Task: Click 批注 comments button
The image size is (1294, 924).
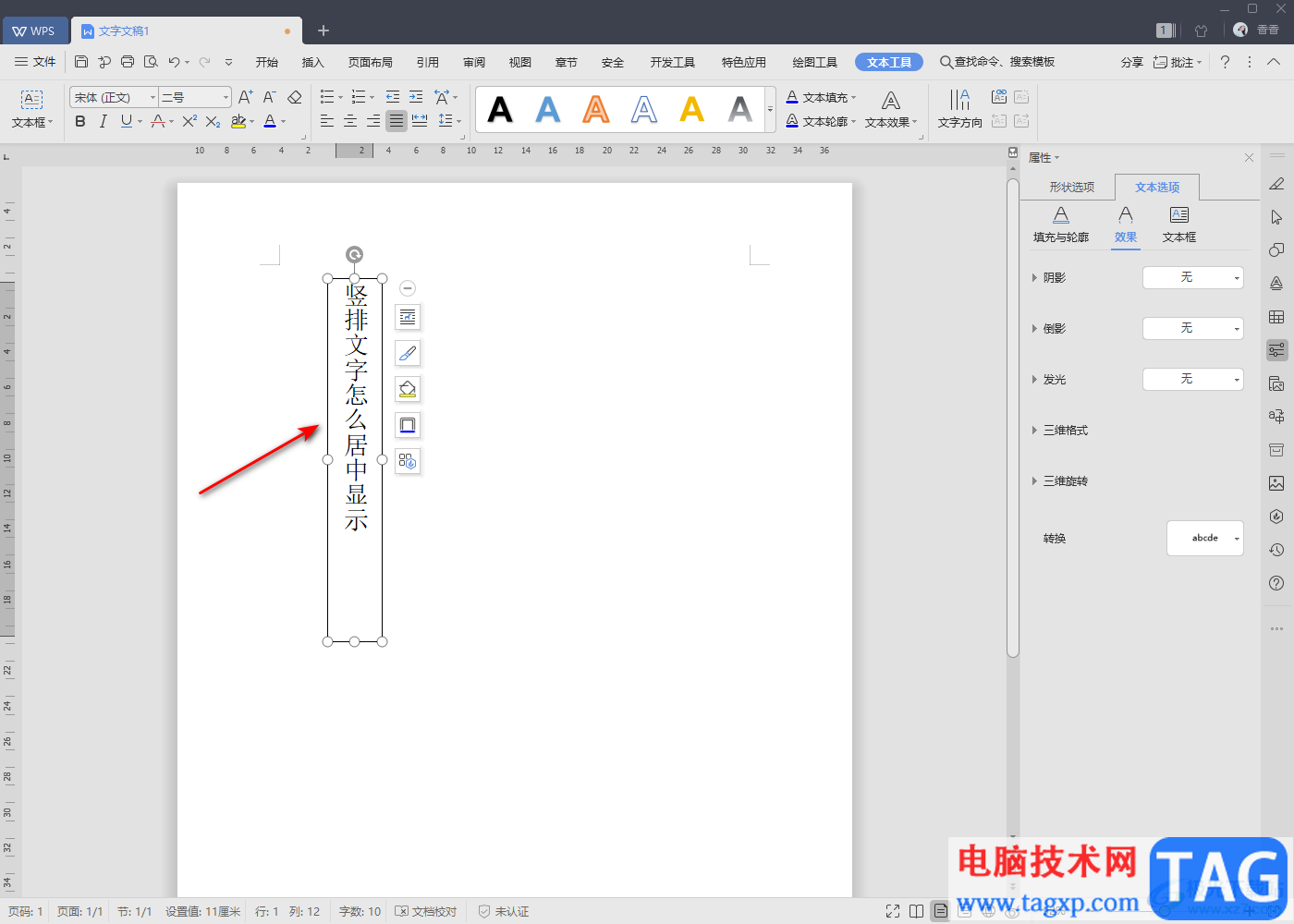Action: (x=1177, y=62)
